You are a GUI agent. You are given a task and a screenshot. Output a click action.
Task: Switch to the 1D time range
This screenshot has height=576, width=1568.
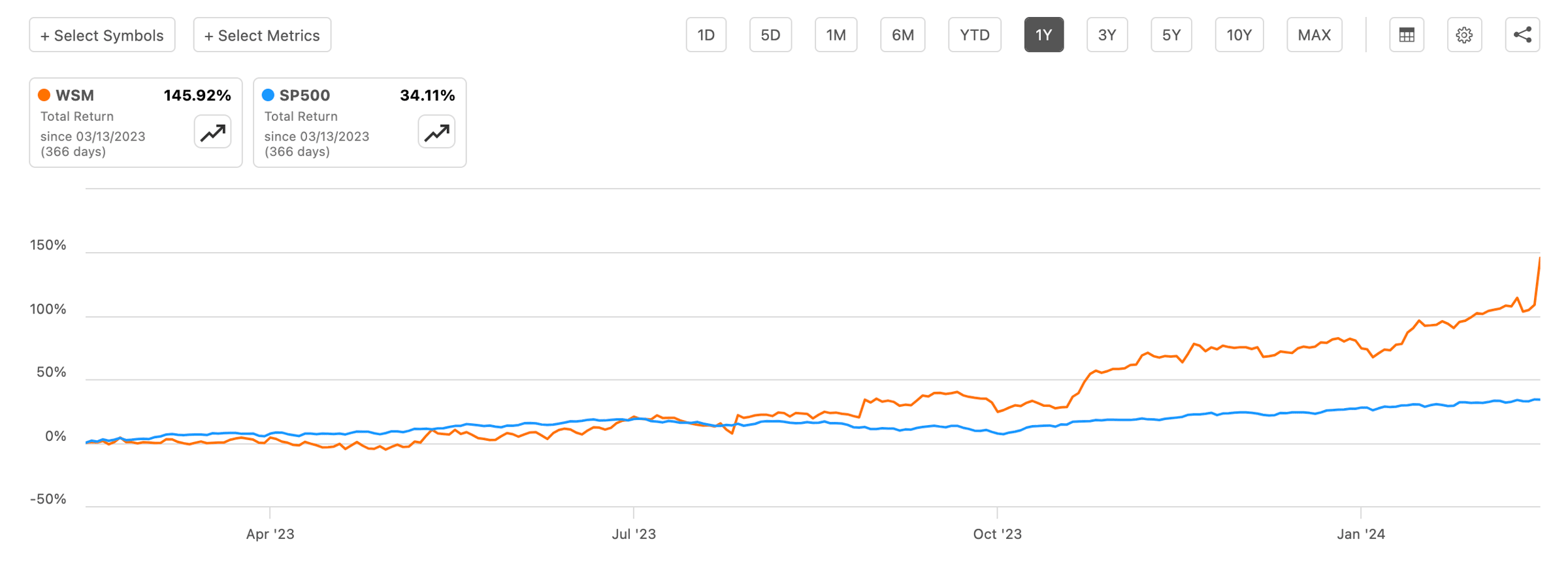[706, 35]
